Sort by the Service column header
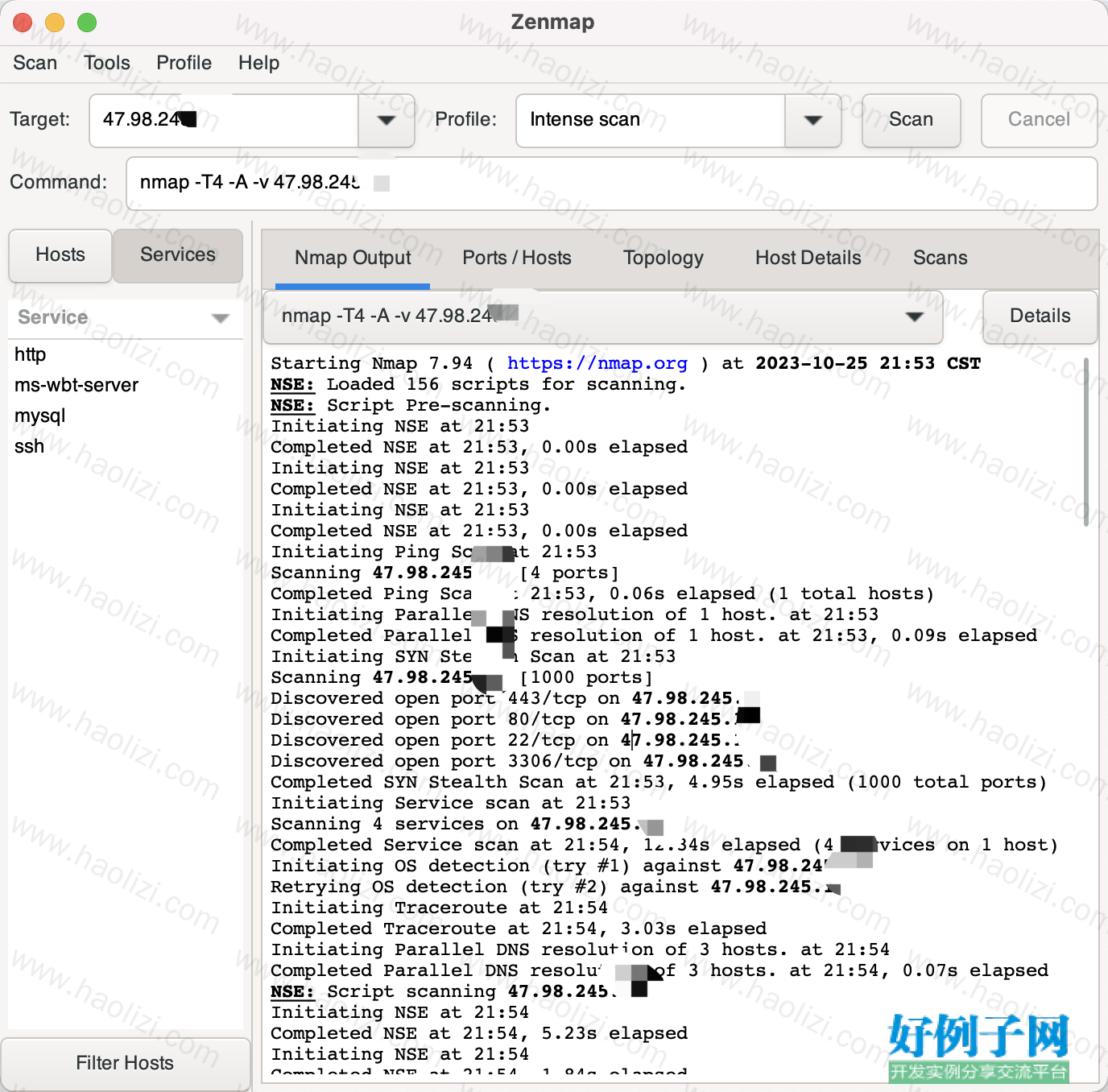This screenshot has height=1092, width=1108. pos(126,317)
